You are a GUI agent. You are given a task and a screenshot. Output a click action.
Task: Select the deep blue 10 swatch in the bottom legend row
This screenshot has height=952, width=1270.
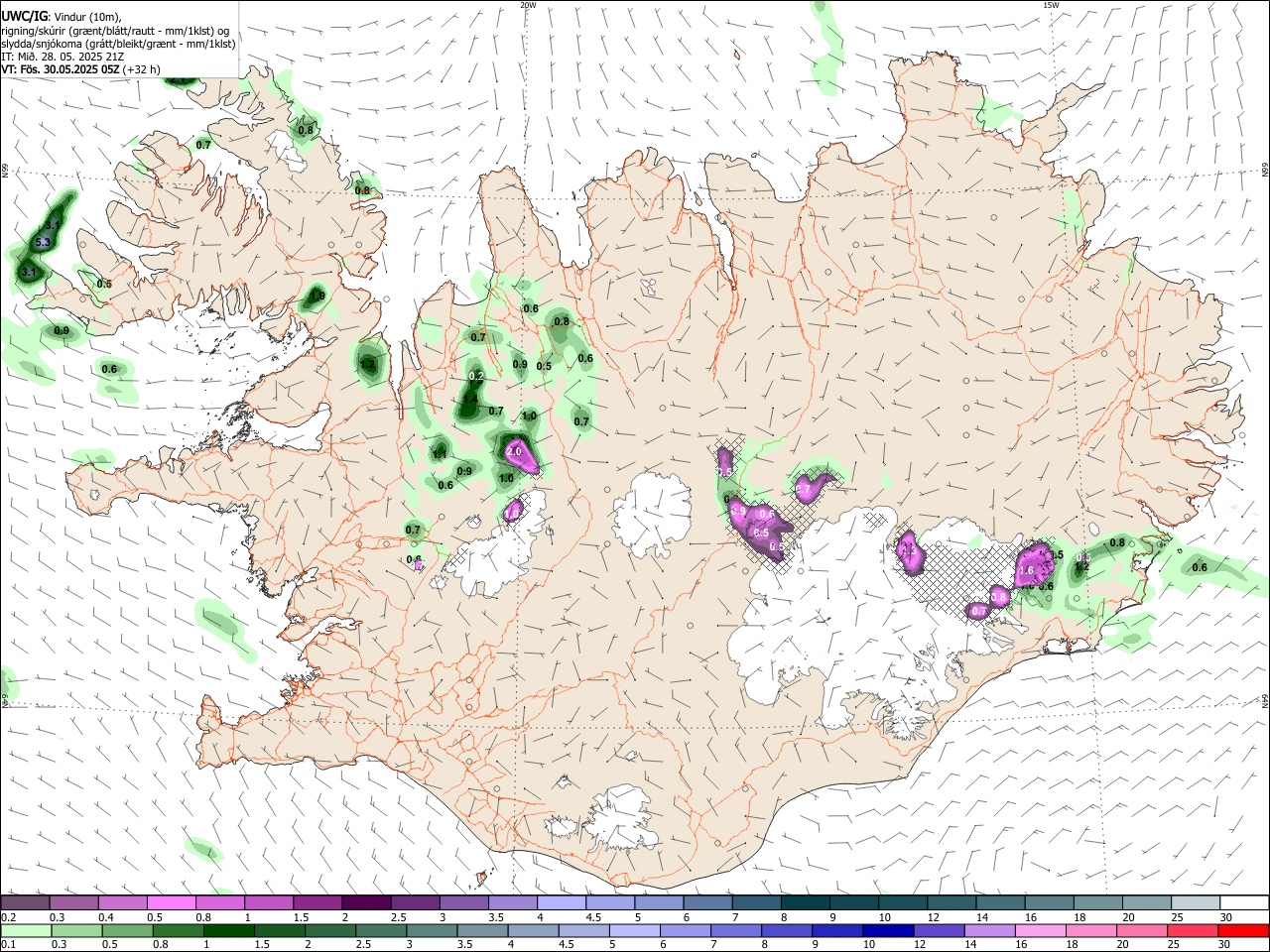click(x=888, y=930)
